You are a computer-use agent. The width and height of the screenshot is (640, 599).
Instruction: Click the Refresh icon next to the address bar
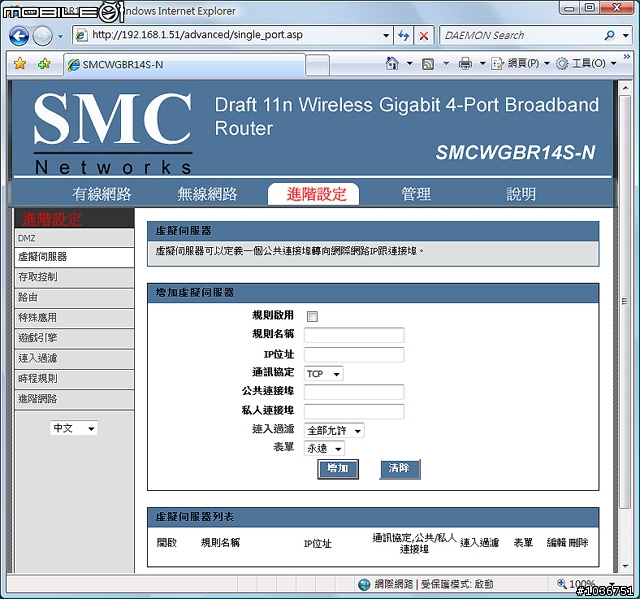click(404, 35)
